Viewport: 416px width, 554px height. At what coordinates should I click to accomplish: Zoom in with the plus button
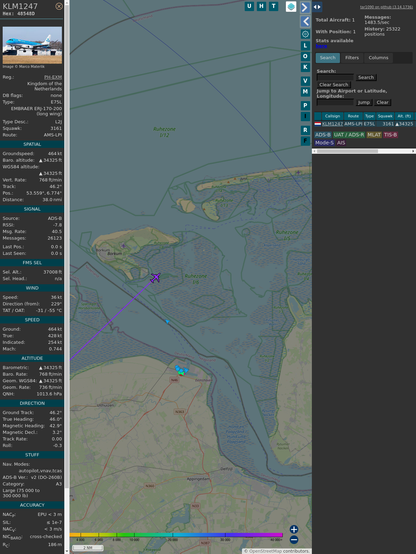[294, 529]
